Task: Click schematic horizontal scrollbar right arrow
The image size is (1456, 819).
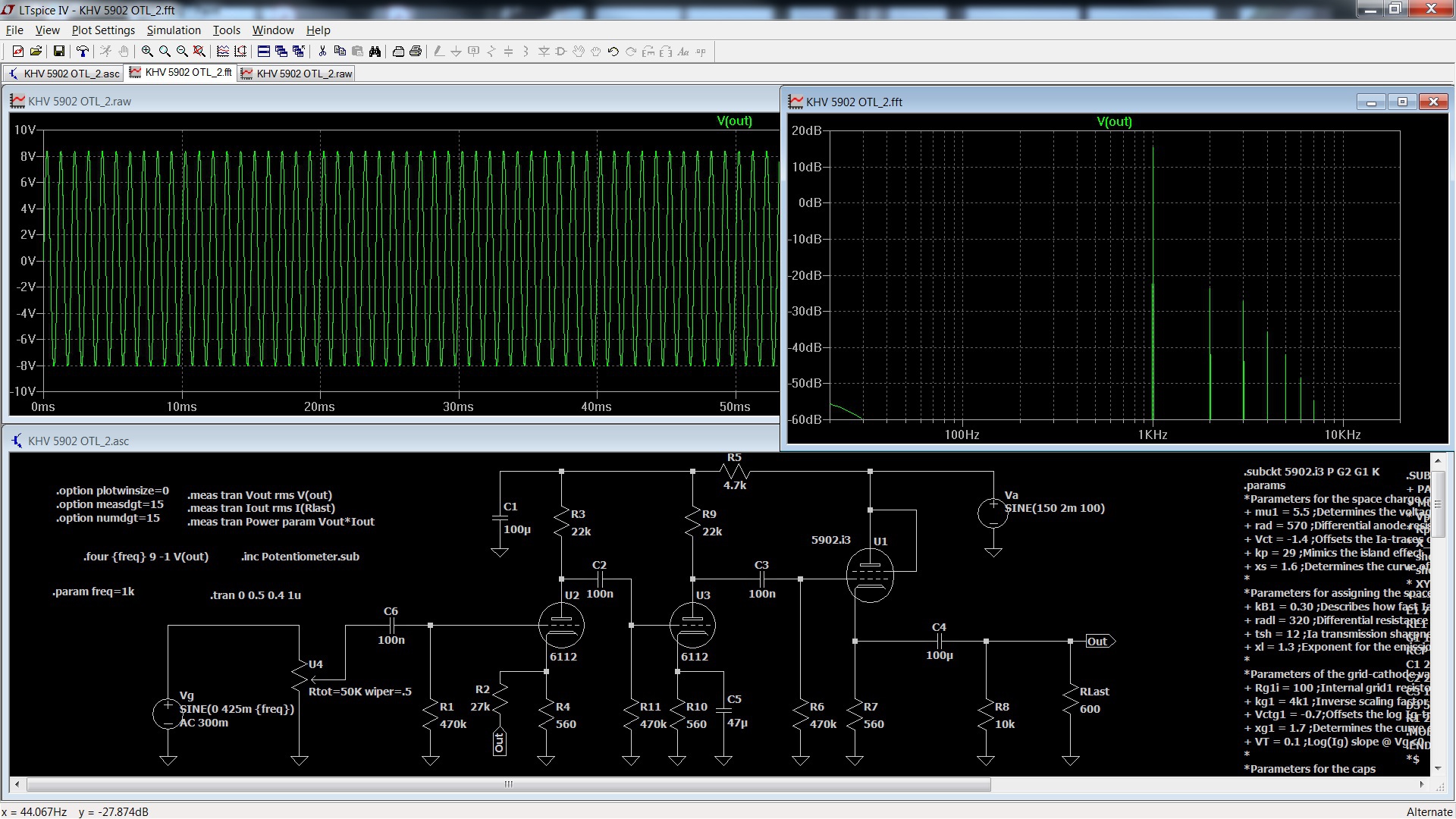Action: [1422, 784]
